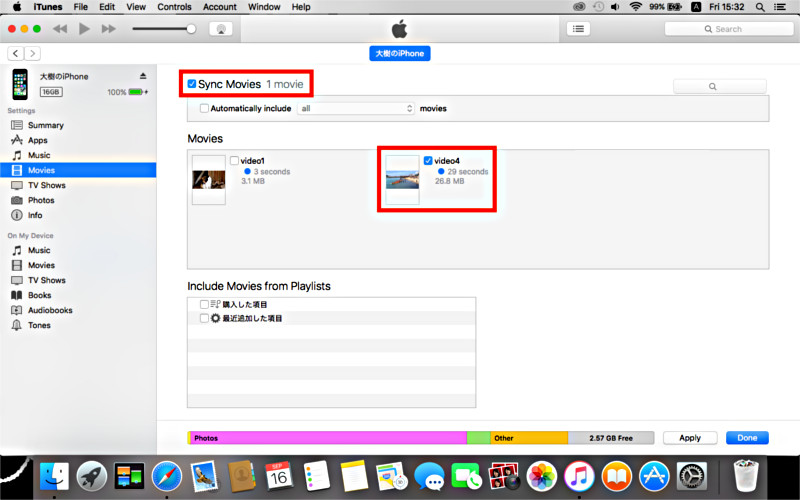Image resolution: width=800 pixels, height=500 pixels.
Task: Click the back navigation chevron
Action: click(16, 53)
